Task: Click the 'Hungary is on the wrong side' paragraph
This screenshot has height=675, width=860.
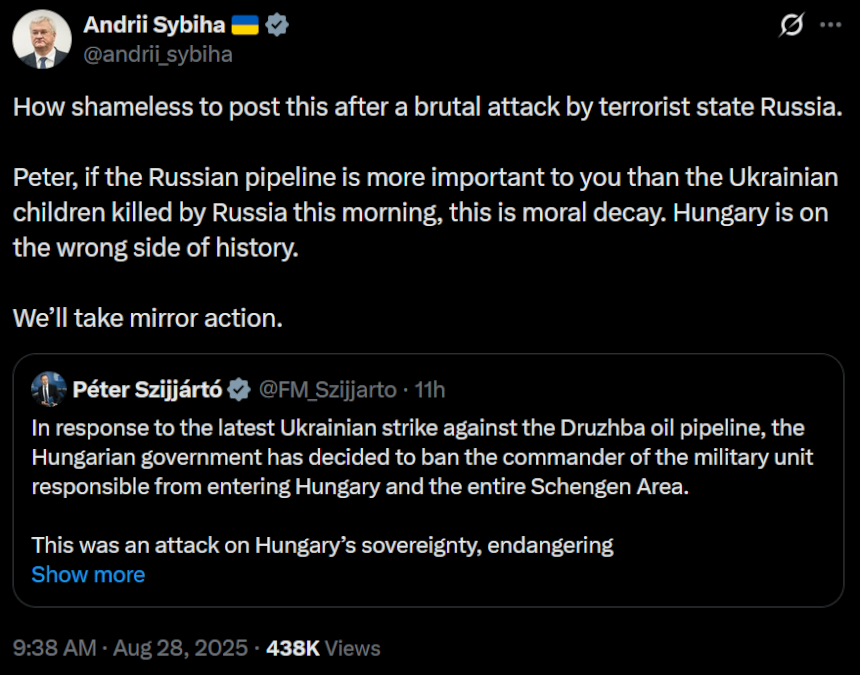Action: (425, 213)
